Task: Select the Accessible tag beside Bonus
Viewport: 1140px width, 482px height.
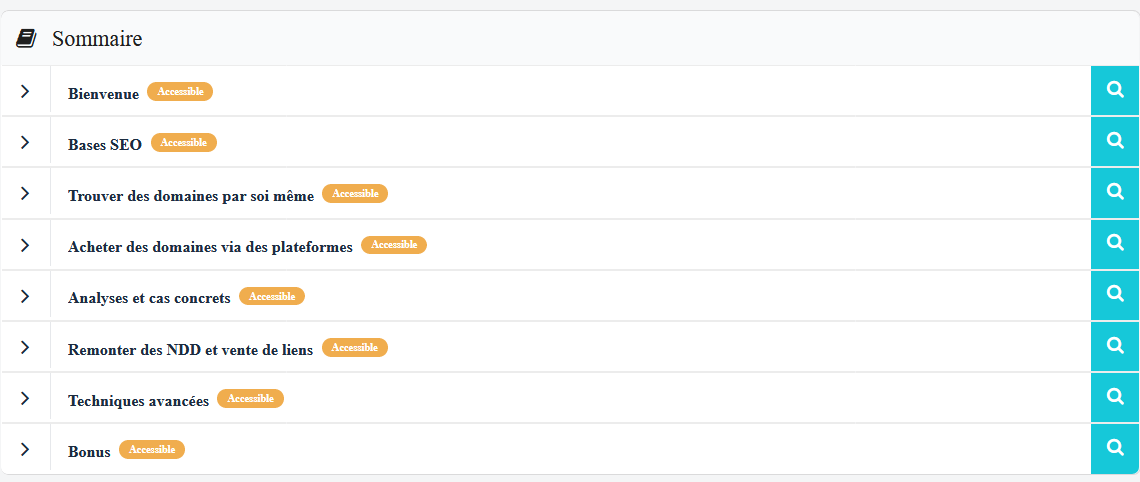Action: tap(152, 450)
